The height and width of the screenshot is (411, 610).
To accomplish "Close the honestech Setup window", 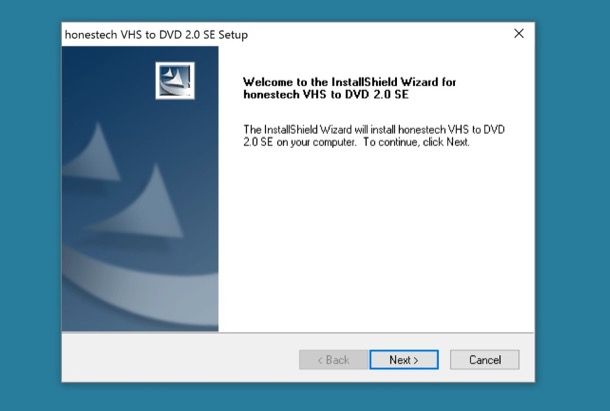I will pyautogui.click(x=519, y=34).
